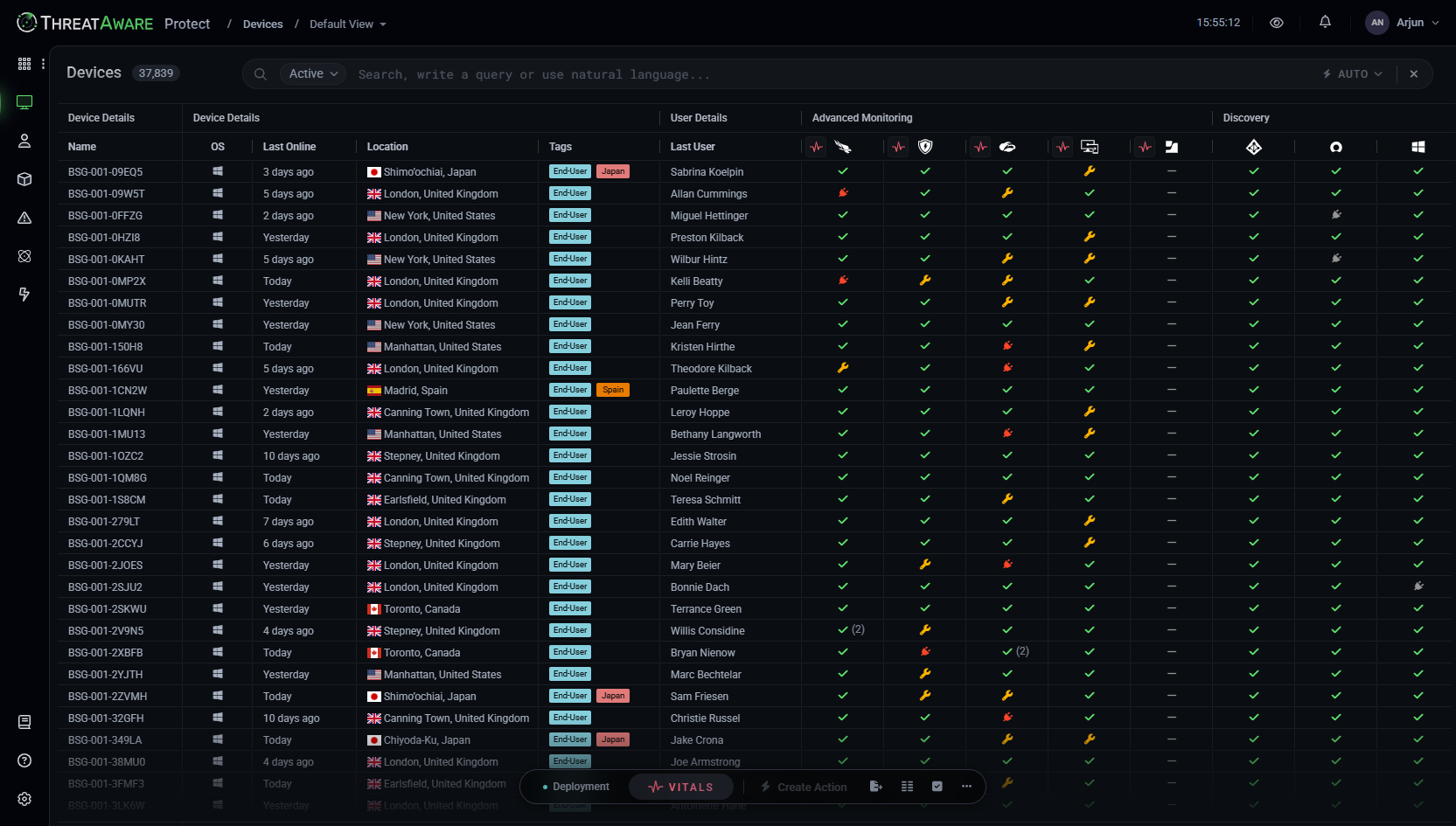This screenshot has width=1456, height=826.
Task: Click the export icon in bottom toolbar
Action: click(x=875, y=787)
